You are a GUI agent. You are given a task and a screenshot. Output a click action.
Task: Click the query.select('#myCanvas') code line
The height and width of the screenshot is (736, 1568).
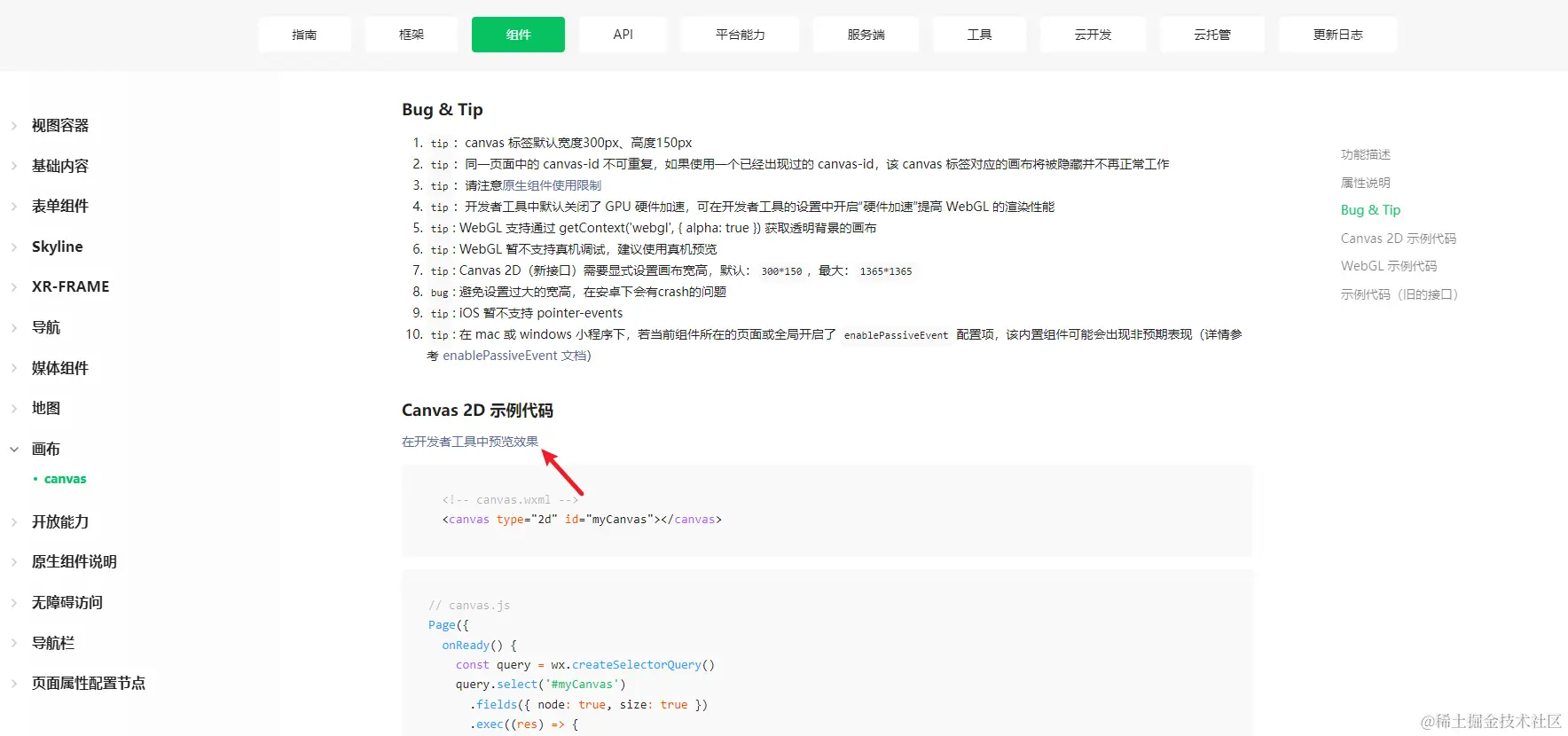tap(541, 685)
